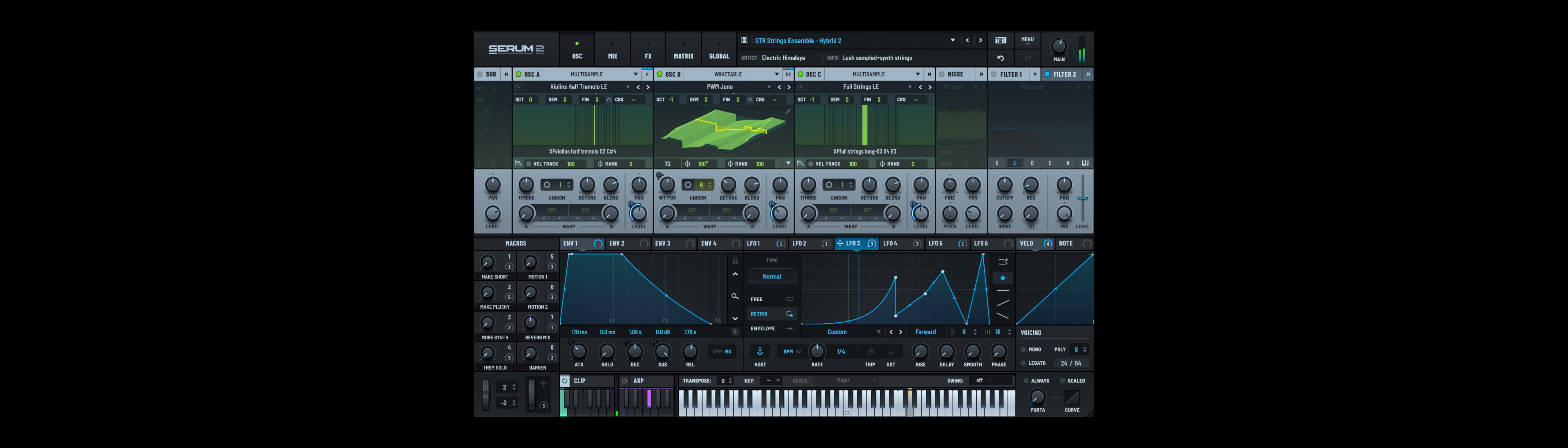This screenshot has height=448, width=1568.
Task: Select the LFO flat line tool
Action: coord(1003,291)
